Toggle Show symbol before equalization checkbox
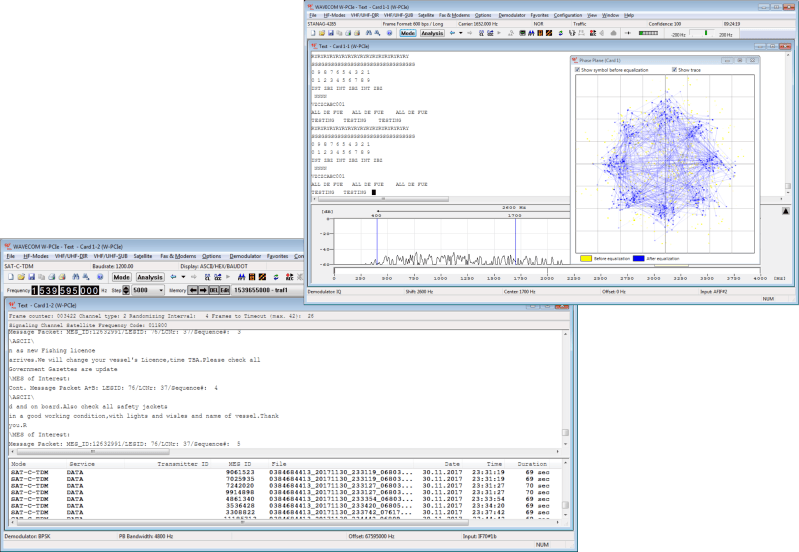799x552 pixels. [577, 70]
